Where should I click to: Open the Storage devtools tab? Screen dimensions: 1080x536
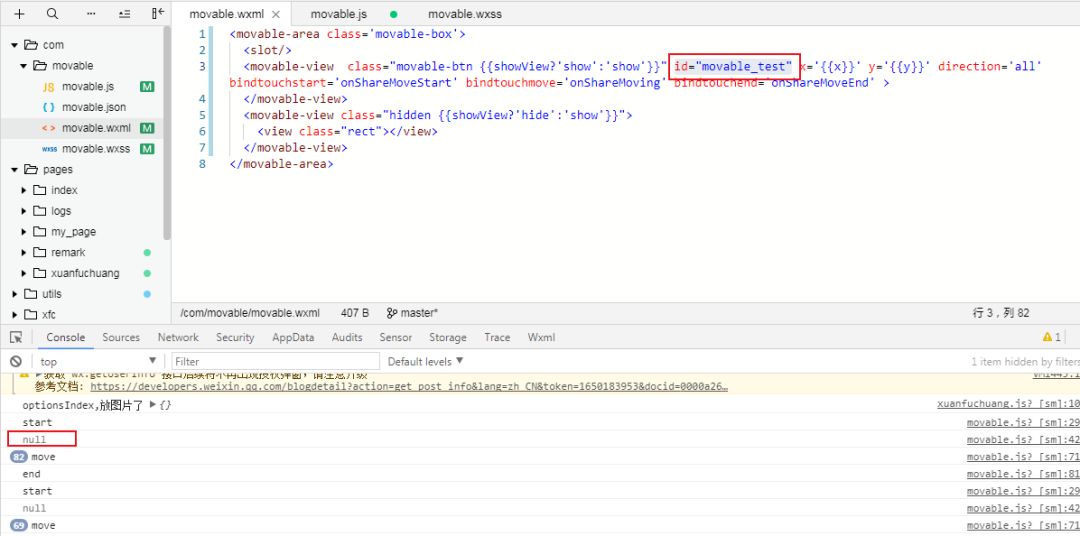click(448, 337)
